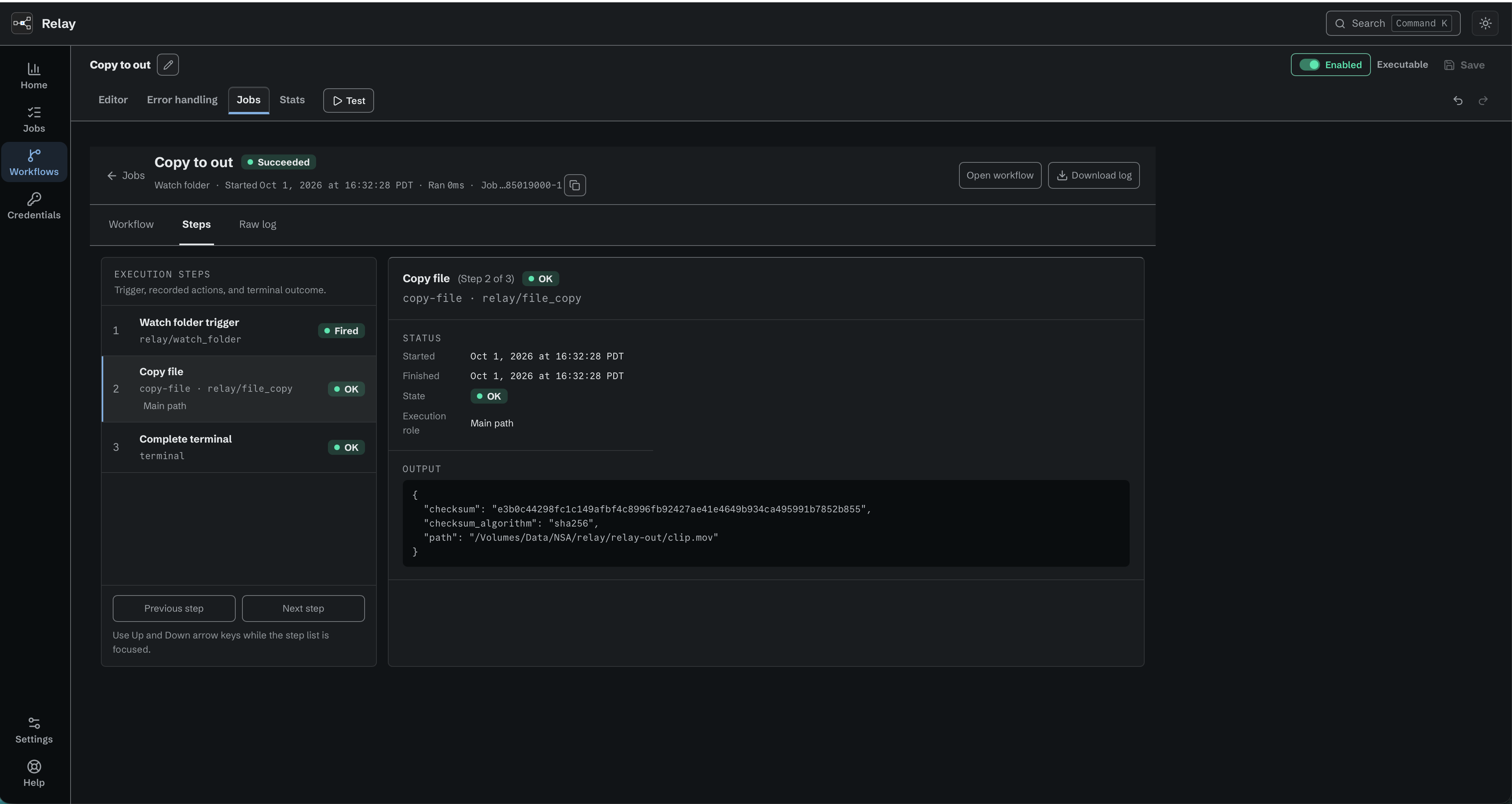
Task: Go back to Jobs list arrow
Action: pyautogui.click(x=126, y=175)
